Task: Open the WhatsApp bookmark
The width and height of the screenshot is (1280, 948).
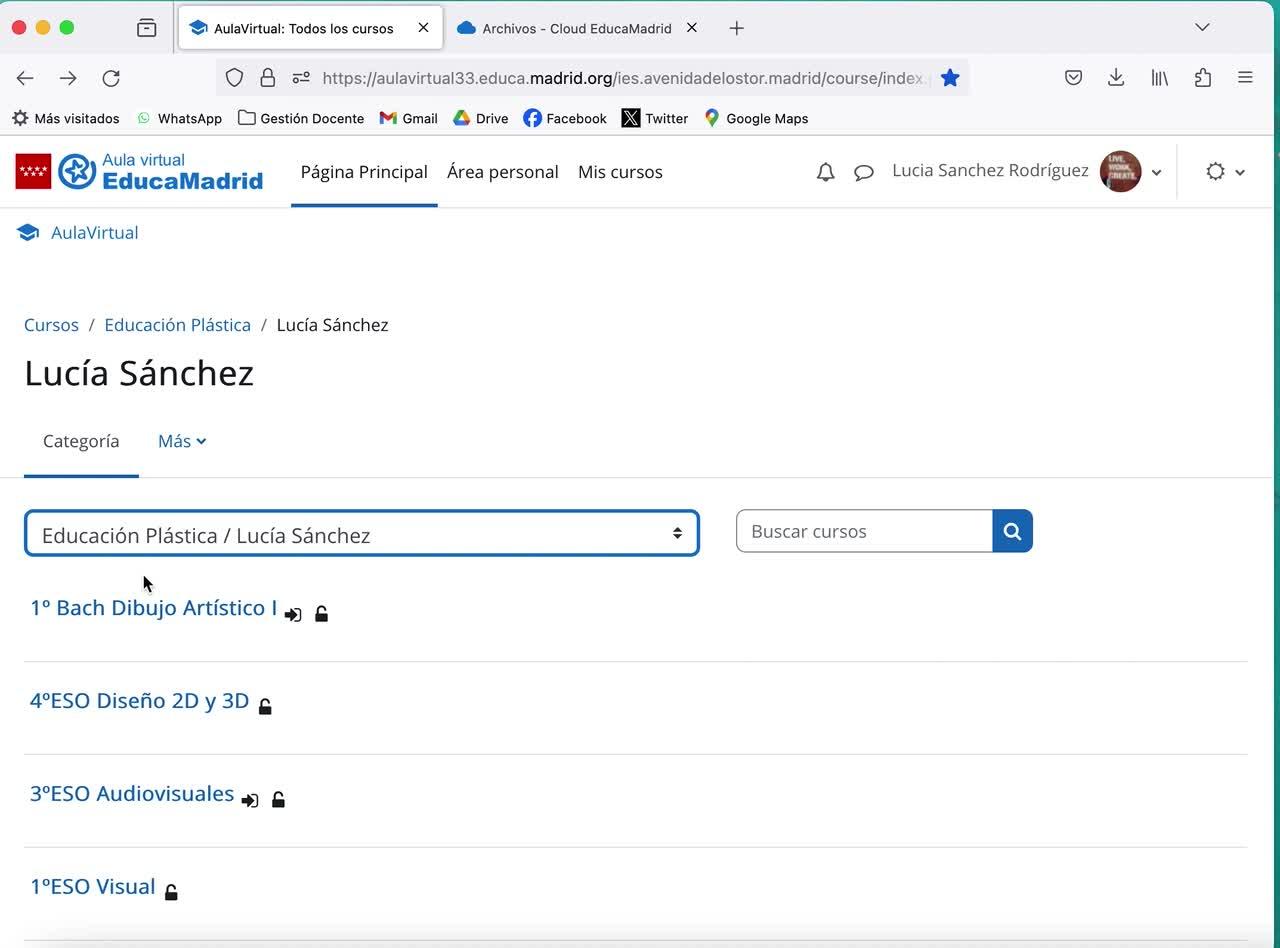Action: coord(179,118)
